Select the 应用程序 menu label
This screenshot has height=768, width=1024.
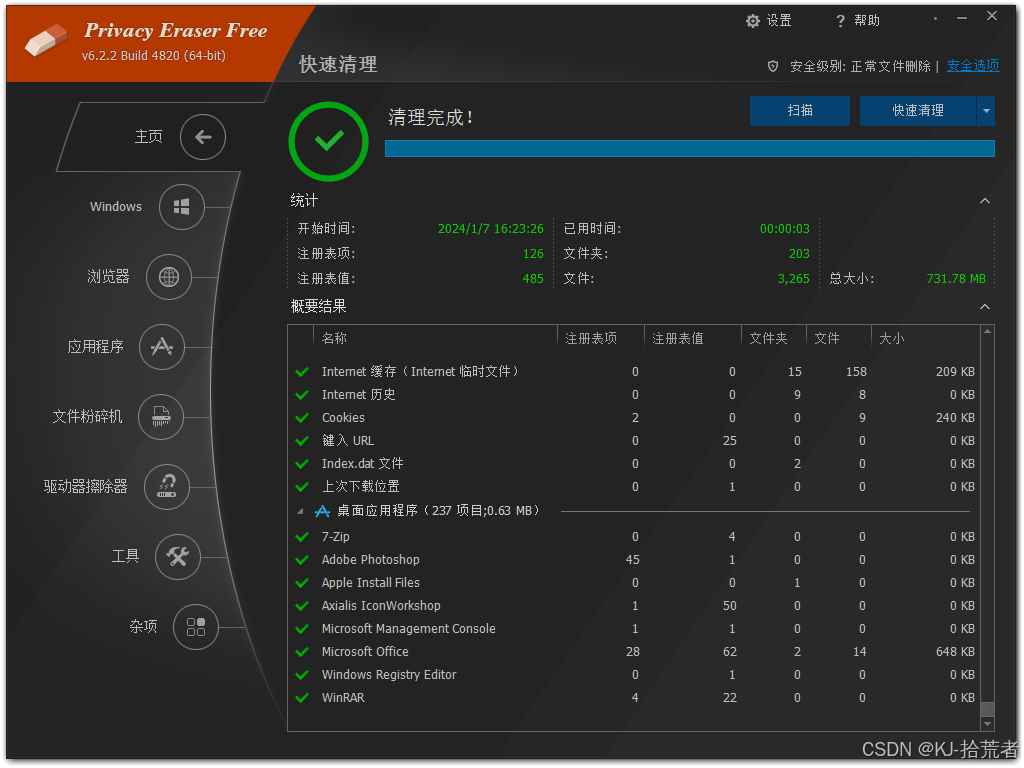(95, 347)
